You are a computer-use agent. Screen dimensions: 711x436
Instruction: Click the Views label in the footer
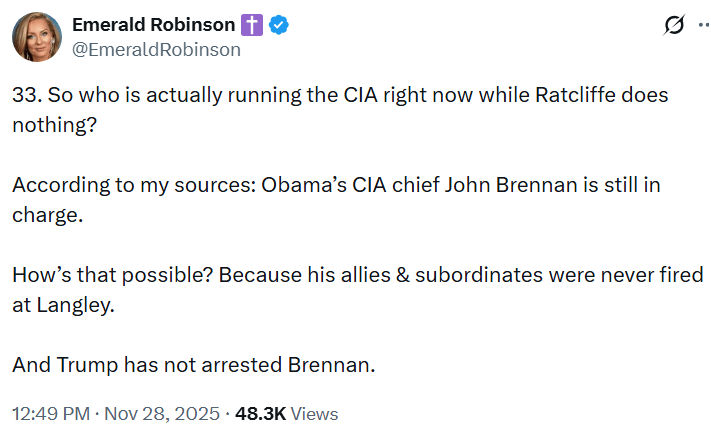316,413
